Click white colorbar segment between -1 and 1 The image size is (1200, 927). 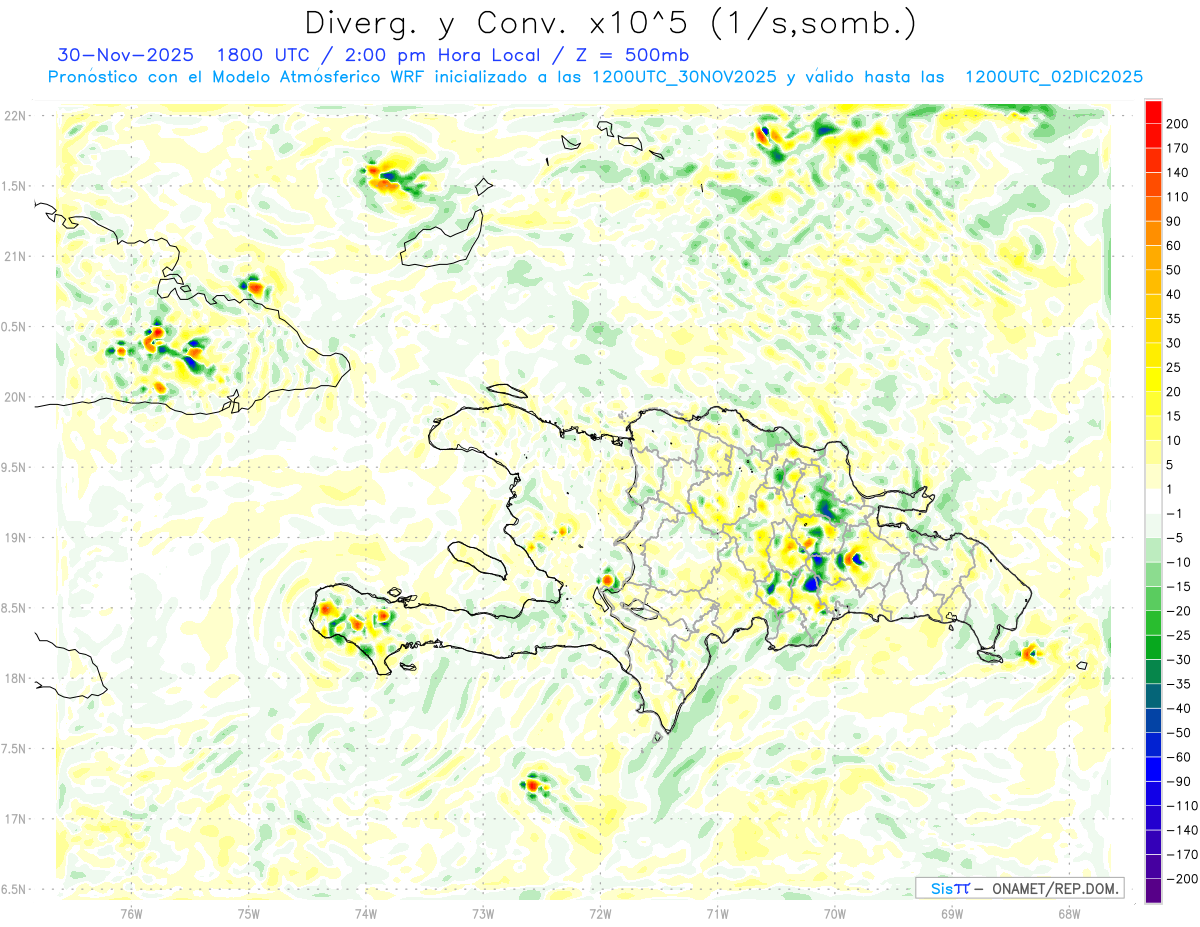(1153, 501)
